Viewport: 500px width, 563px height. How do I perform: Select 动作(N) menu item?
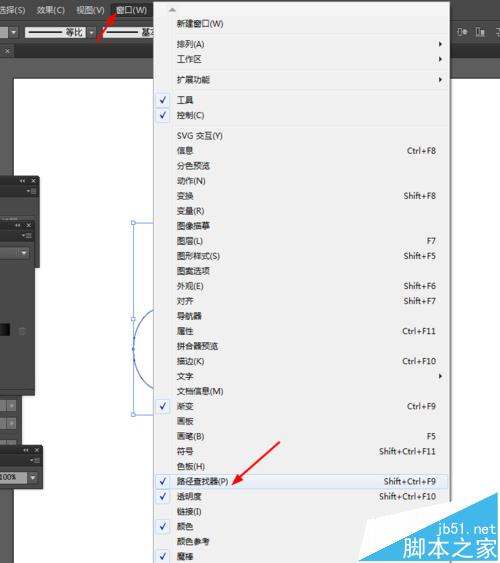302,181
